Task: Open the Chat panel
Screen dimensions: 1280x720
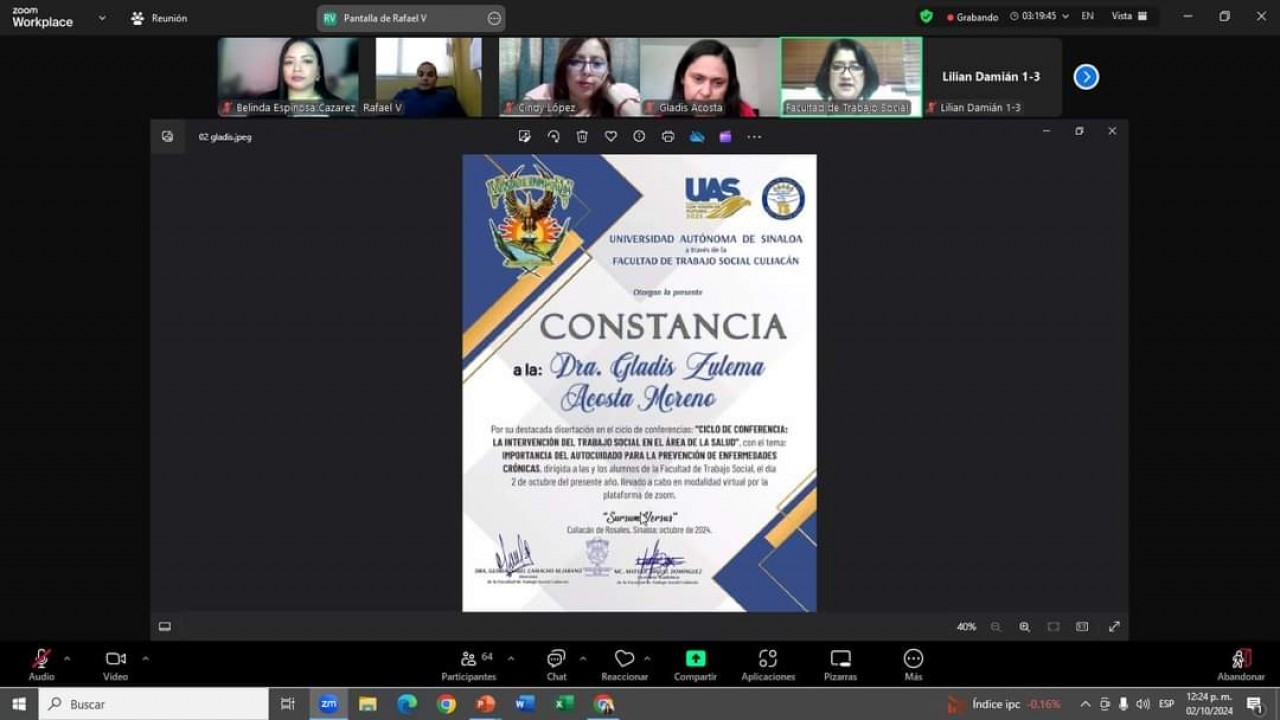Action: pos(556,662)
